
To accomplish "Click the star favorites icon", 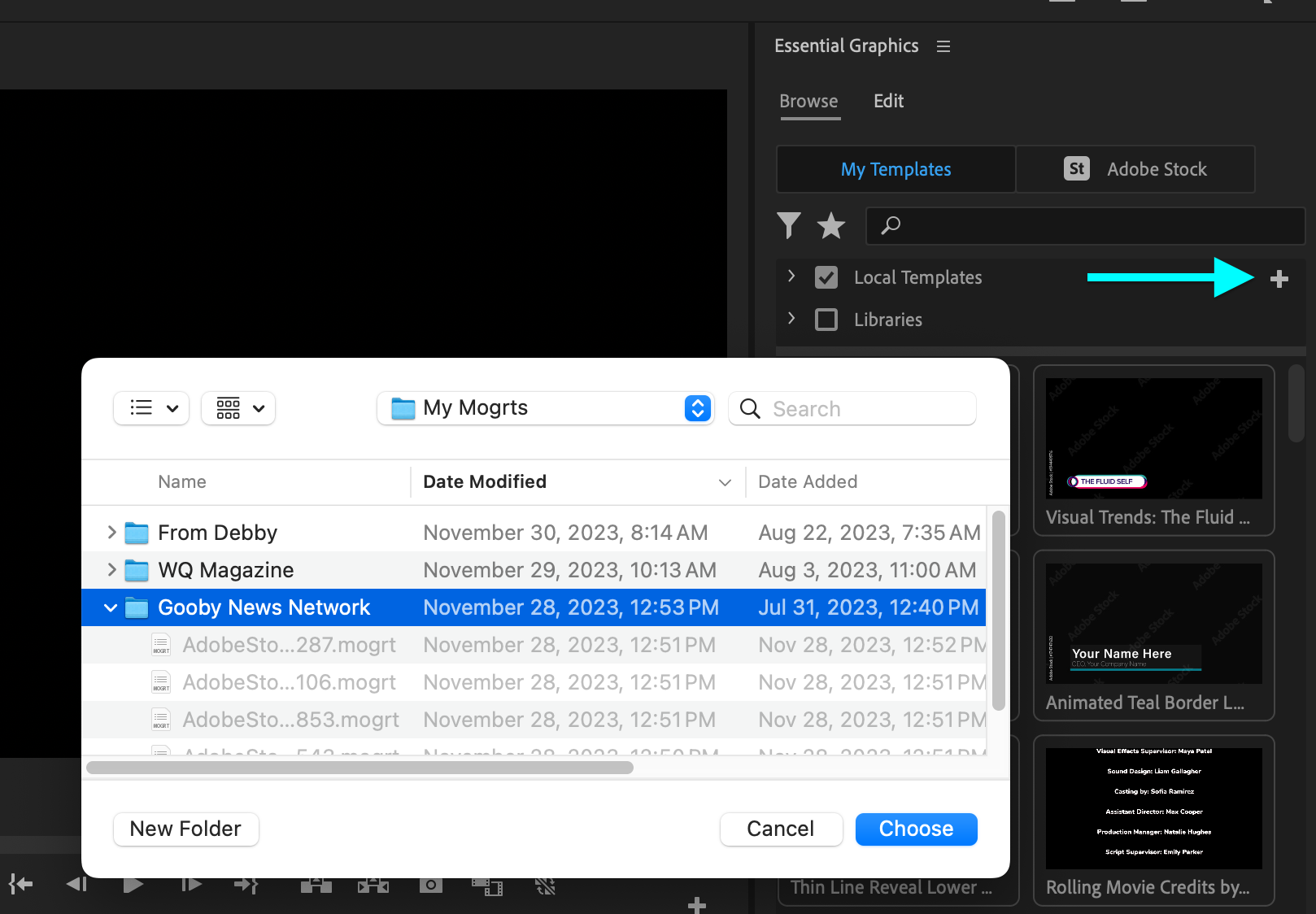I will tap(831, 226).
